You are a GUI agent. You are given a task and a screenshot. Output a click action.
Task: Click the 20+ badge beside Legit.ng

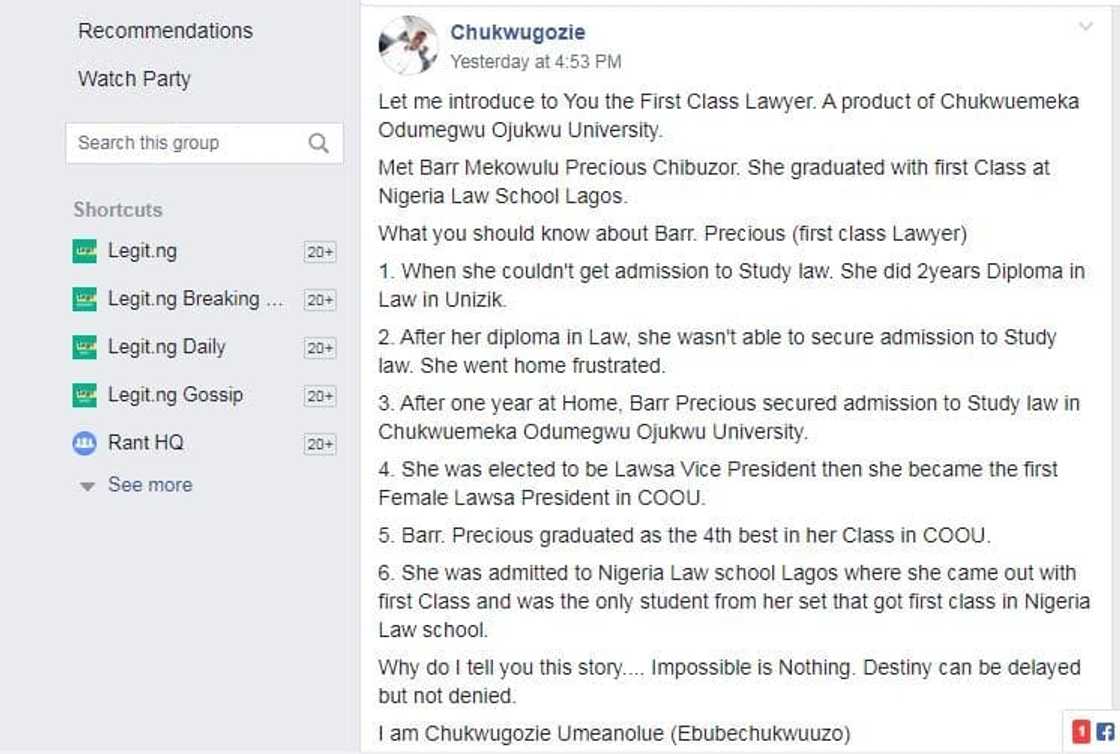(320, 252)
